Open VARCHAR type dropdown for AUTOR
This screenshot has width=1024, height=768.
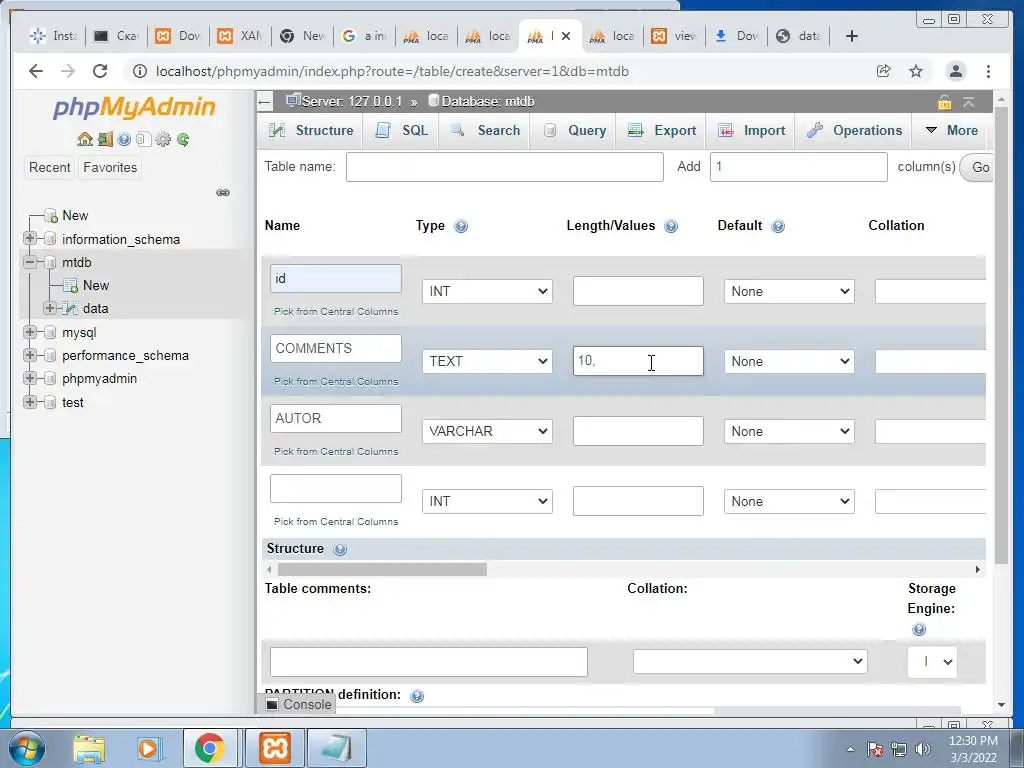coord(487,431)
